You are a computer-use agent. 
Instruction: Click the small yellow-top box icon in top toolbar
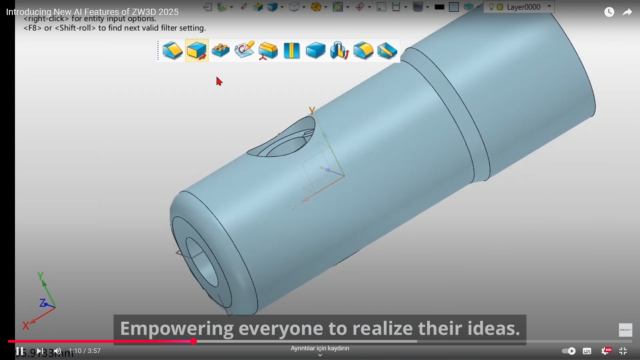click(x=258, y=7)
